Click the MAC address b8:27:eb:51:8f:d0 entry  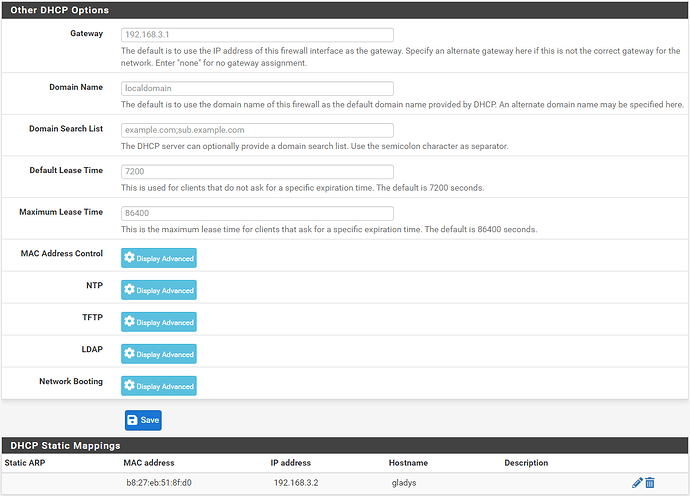pyautogui.click(x=158, y=483)
